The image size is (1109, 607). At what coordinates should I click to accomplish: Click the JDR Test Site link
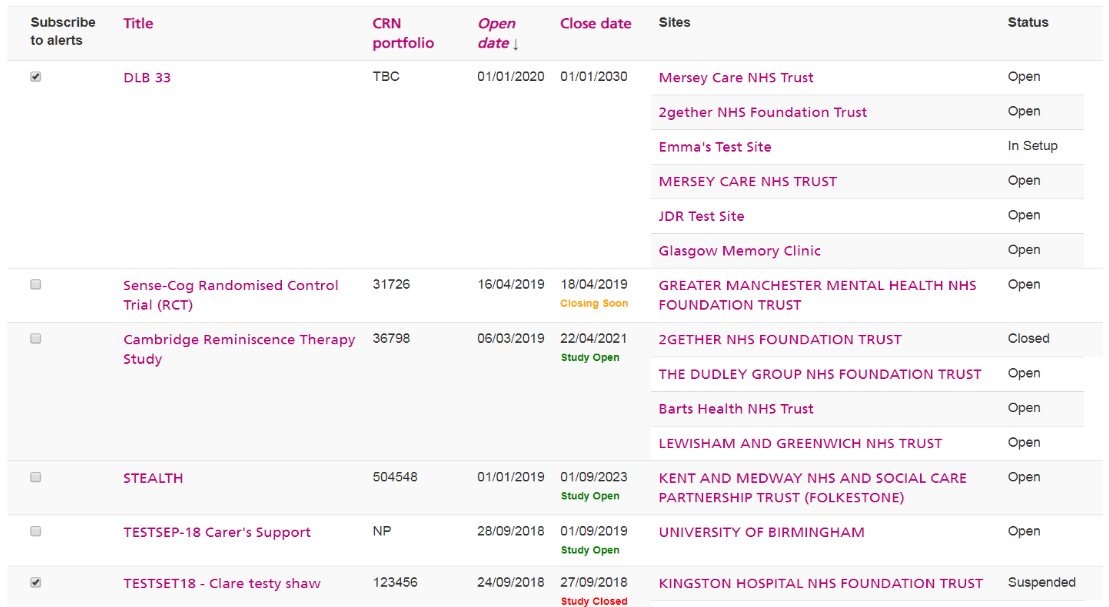pyautogui.click(x=701, y=216)
